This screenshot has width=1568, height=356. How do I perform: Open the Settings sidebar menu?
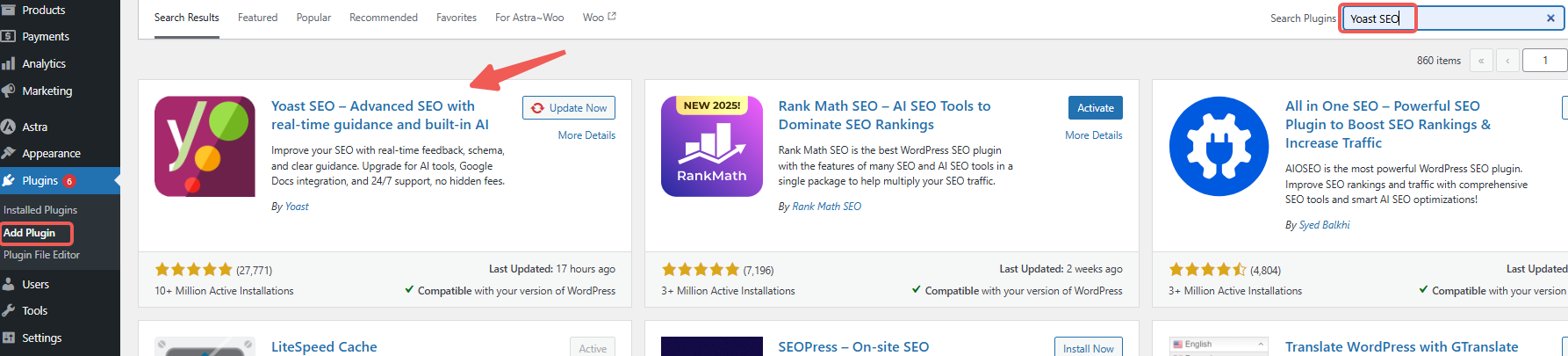coord(42,338)
